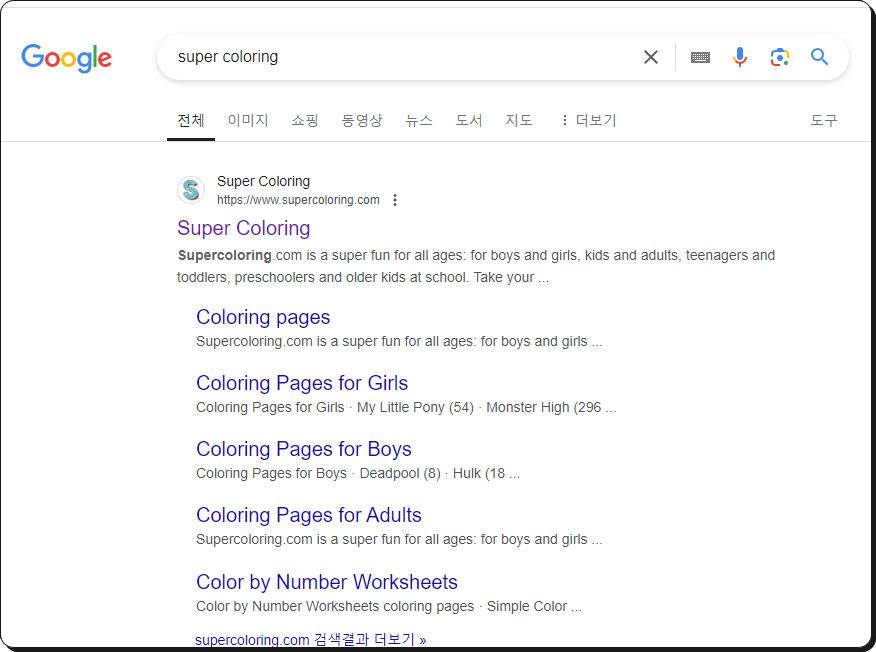876x652 pixels.
Task: Click the Super Coloring site favicon
Action: click(191, 190)
